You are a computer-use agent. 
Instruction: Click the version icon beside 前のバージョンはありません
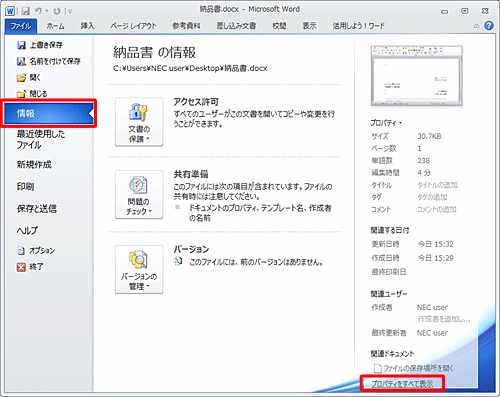coord(178,261)
